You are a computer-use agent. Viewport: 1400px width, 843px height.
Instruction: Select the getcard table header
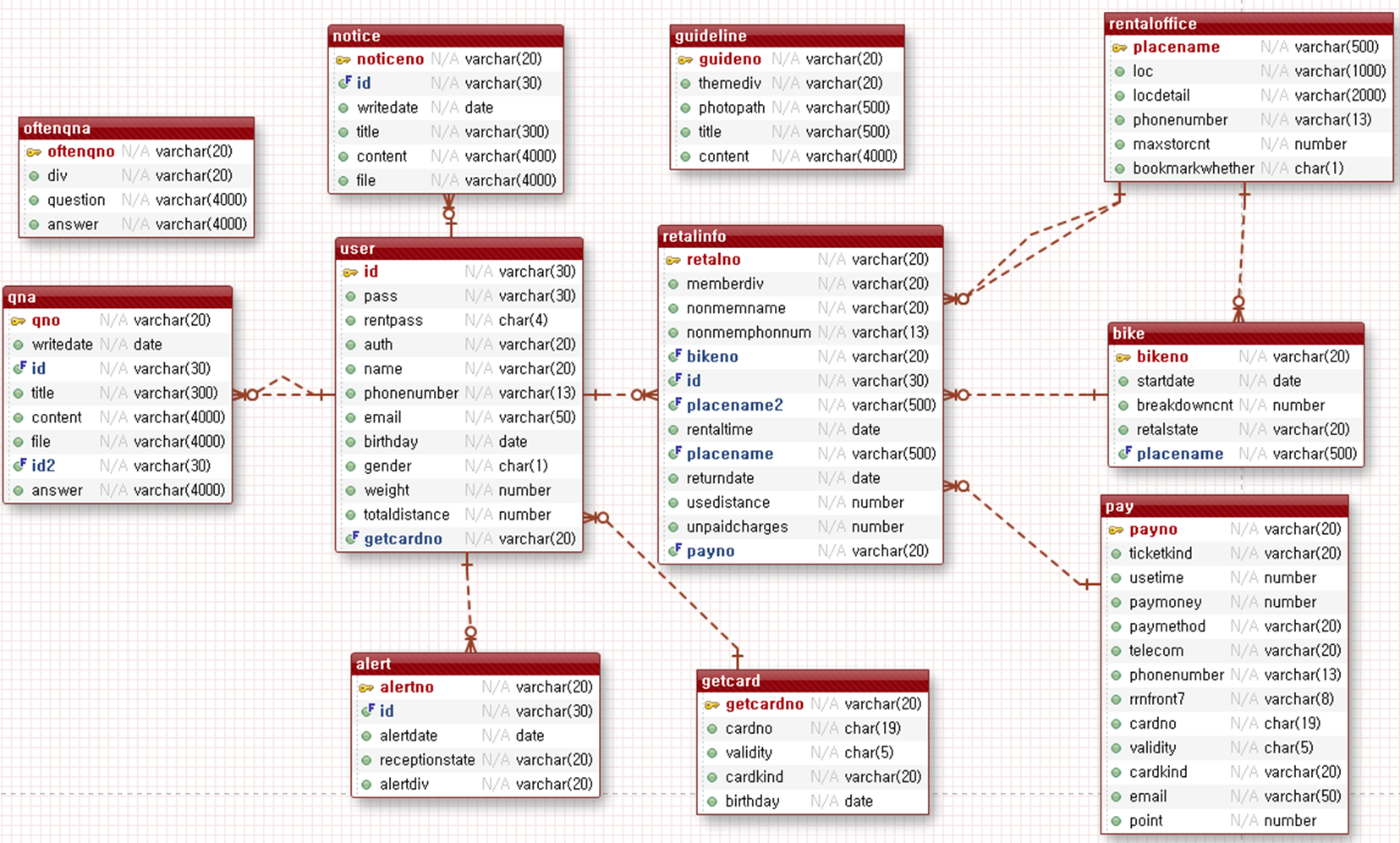coord(813,681)
